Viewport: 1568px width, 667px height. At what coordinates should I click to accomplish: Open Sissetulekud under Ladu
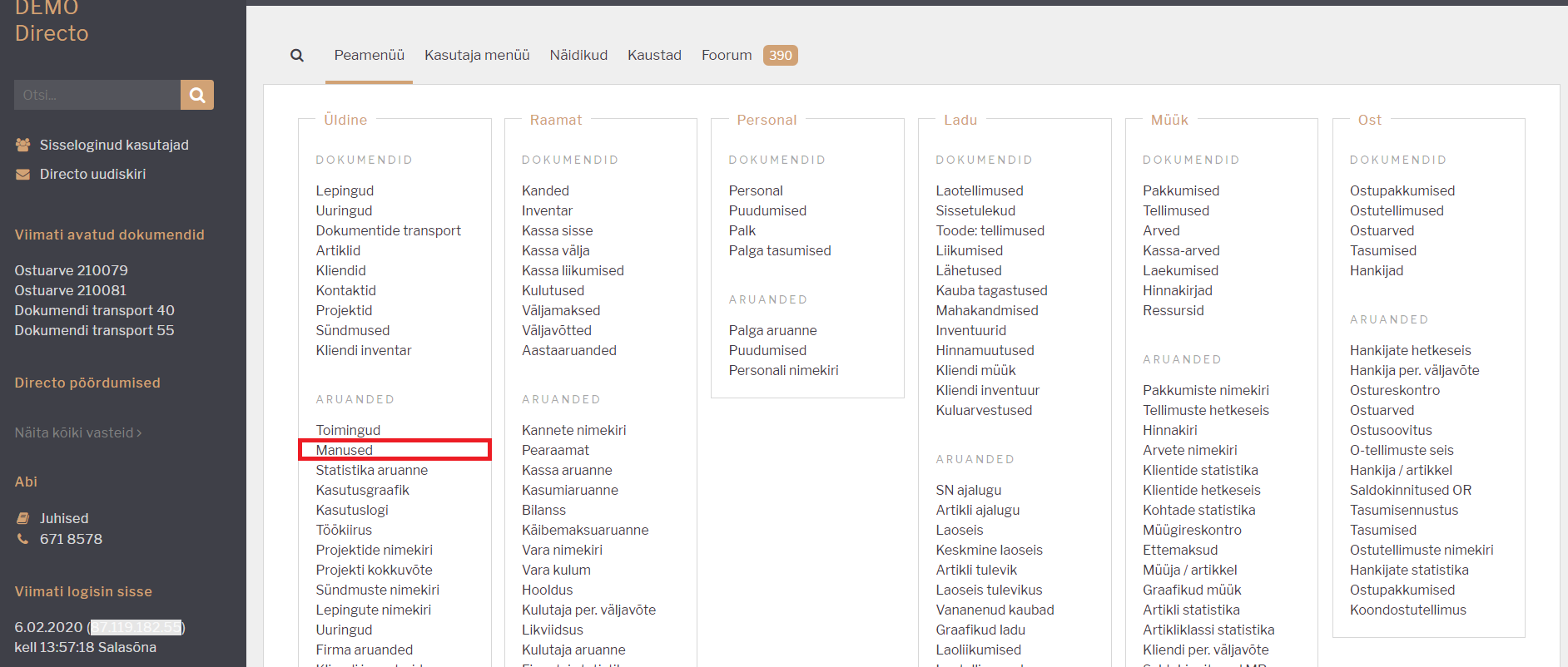[x=975, y=210]
